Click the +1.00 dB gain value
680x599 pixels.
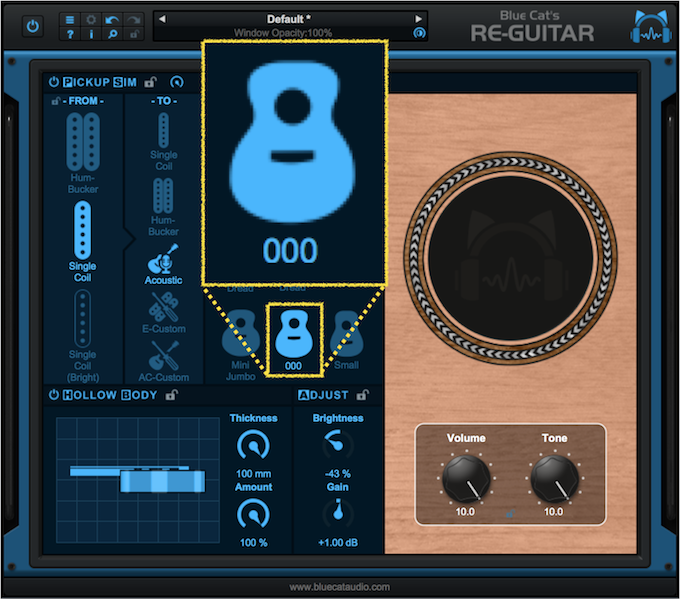tap(338, 543)
